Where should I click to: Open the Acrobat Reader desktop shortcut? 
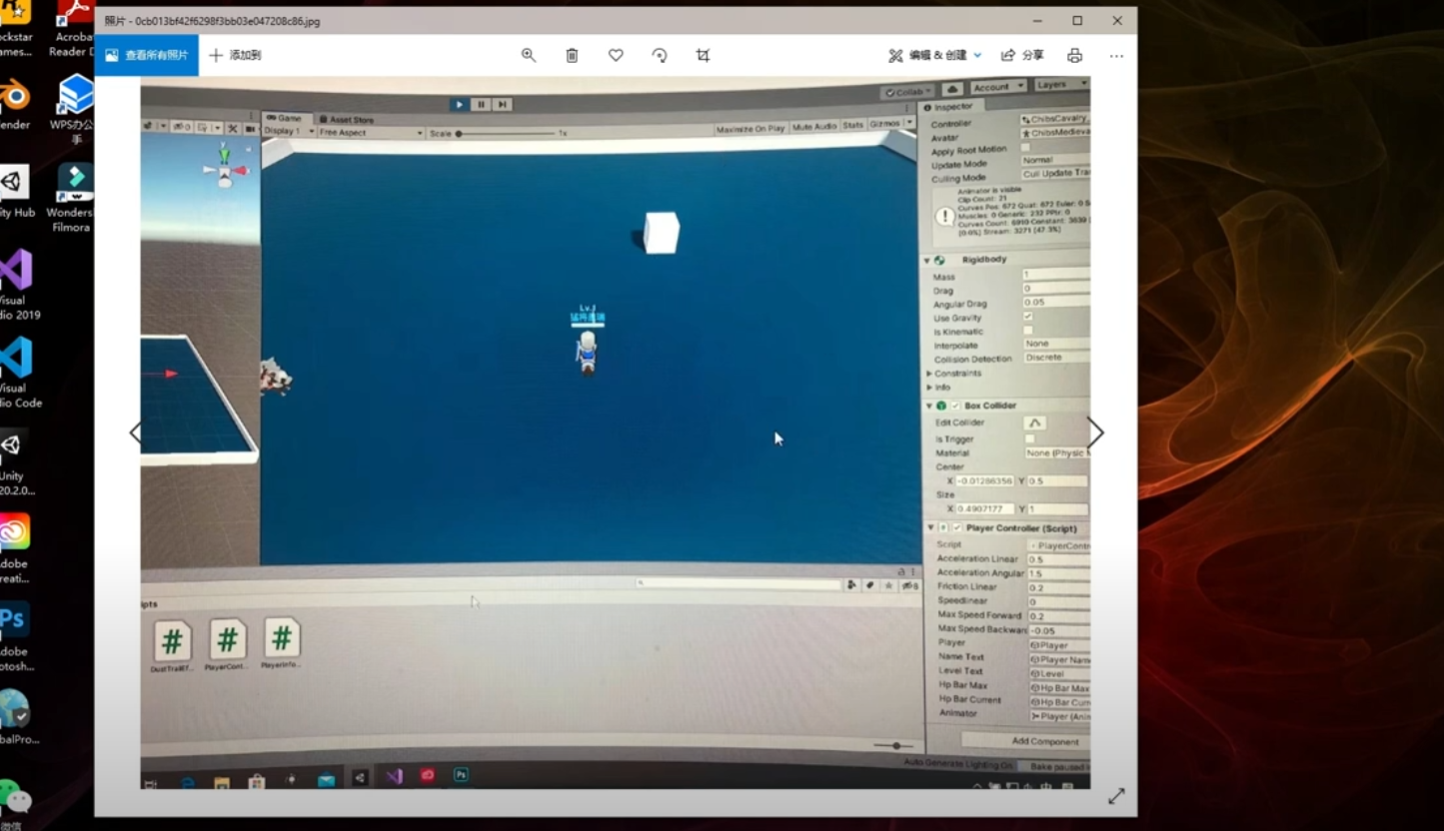tap(72, 28)
